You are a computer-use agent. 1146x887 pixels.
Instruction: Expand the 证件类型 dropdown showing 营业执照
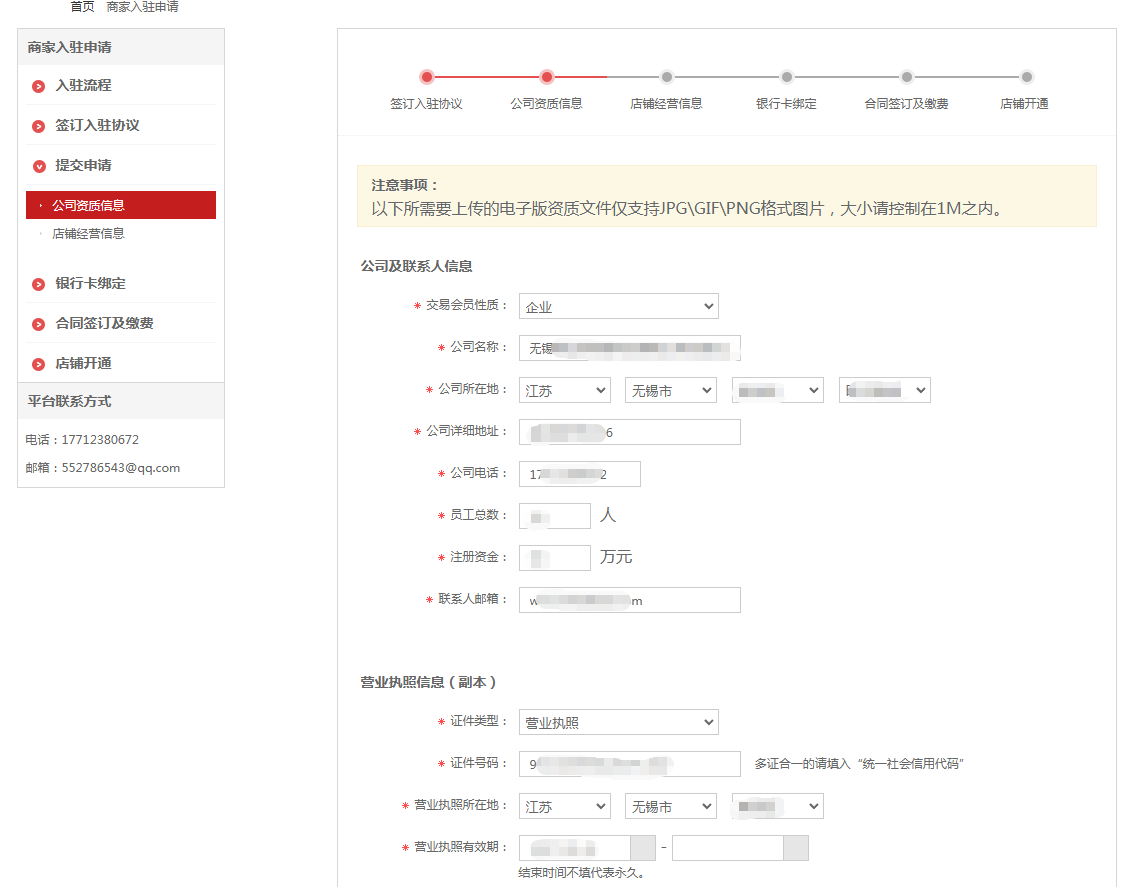click(618, 722)
